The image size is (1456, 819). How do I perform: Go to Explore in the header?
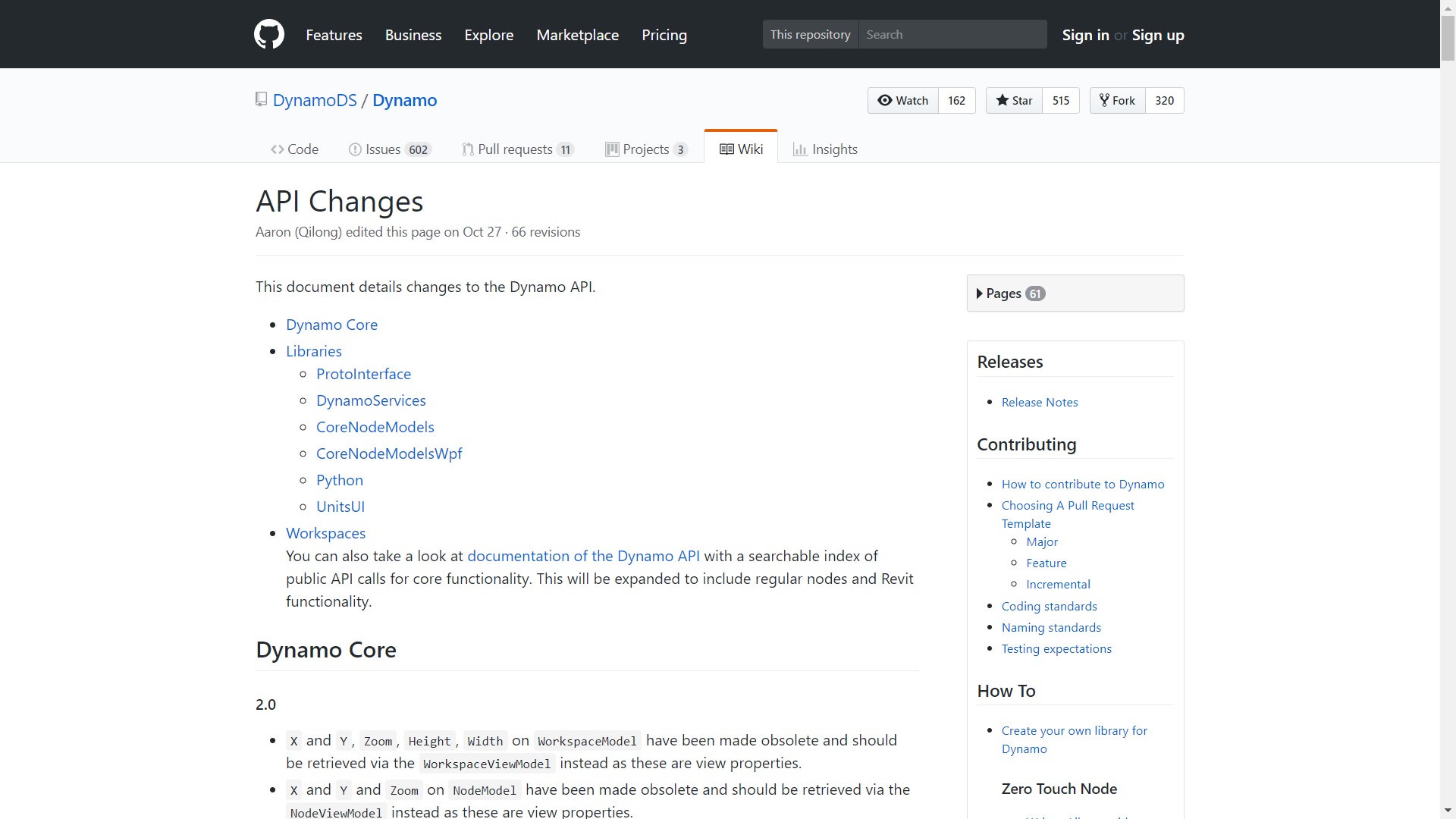[489, 35]
